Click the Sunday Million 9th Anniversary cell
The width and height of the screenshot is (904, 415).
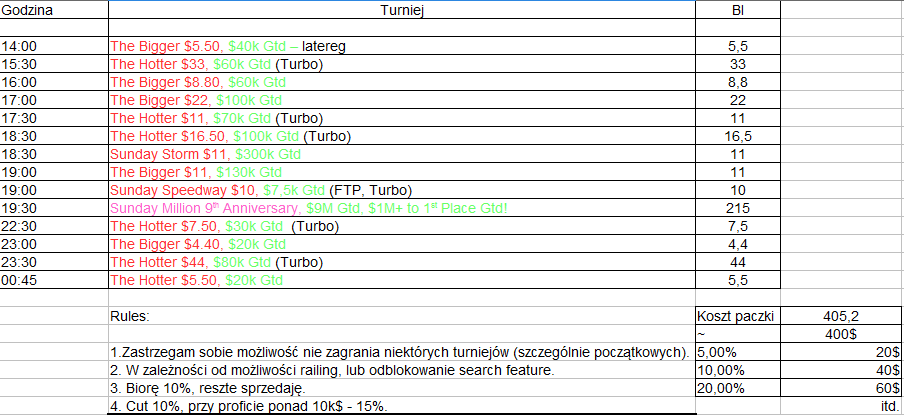(x=402, y=208)
